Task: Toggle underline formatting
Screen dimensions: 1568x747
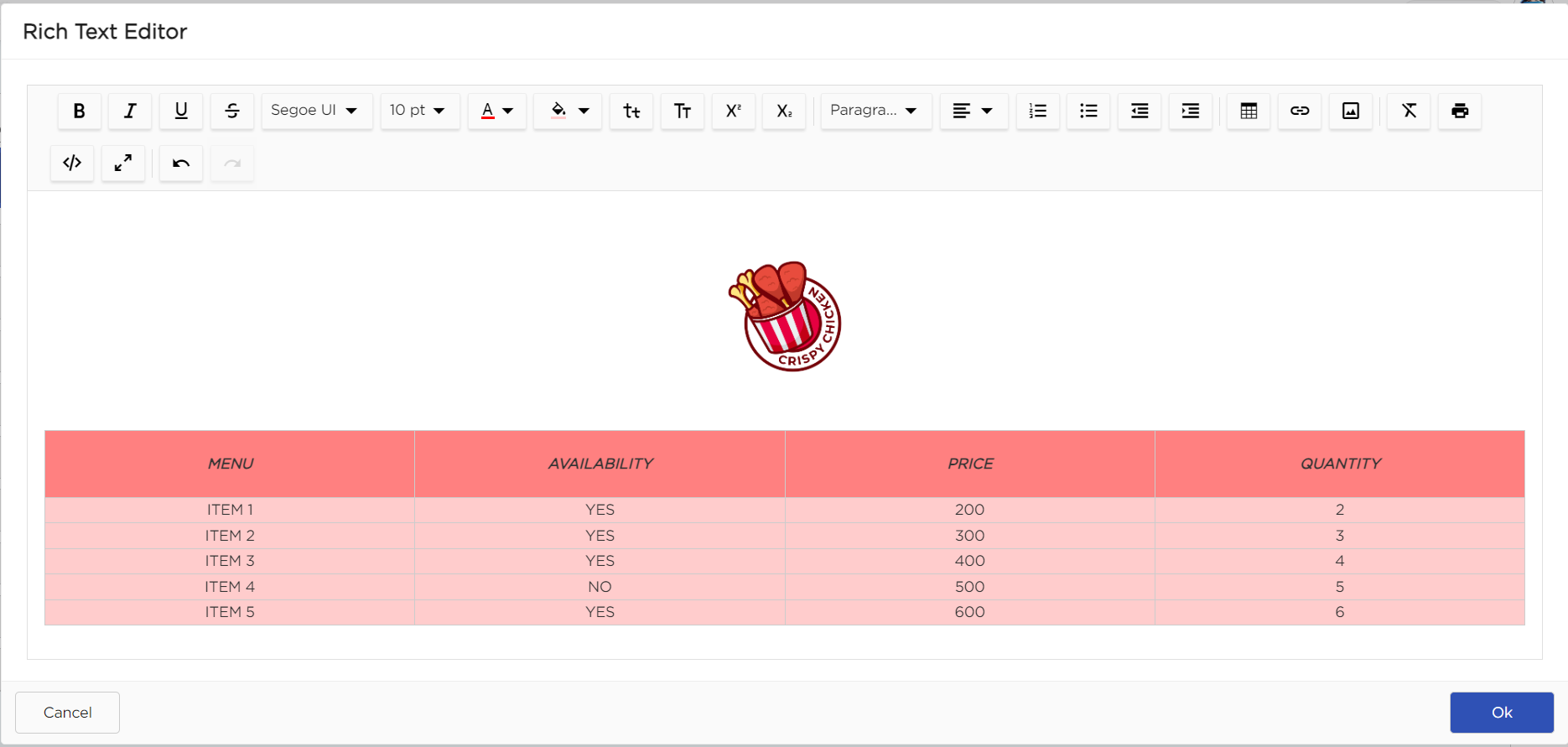Action: click(x=181, y=111)
